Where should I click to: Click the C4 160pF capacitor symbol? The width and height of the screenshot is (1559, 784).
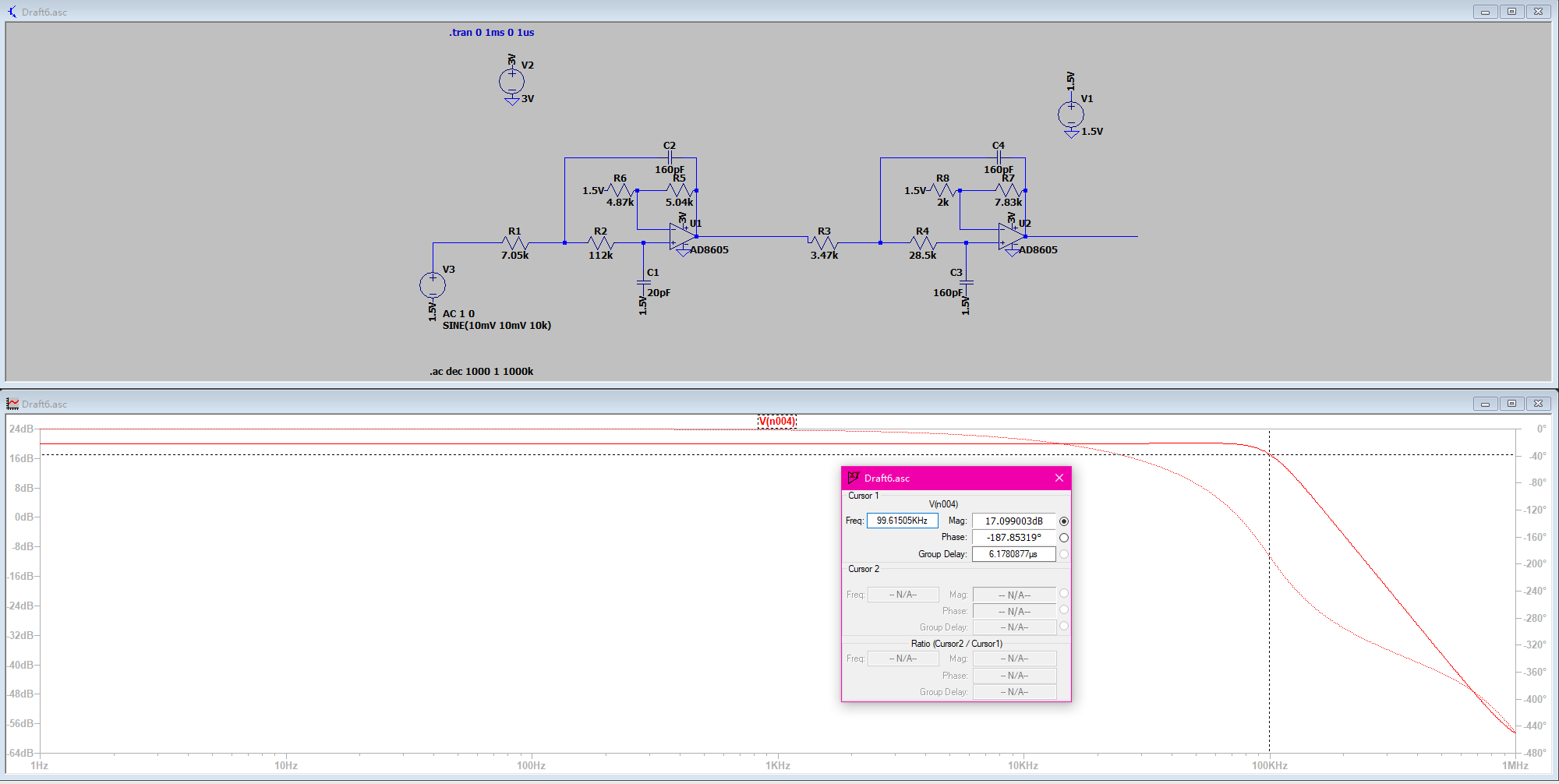coord(999,157)
